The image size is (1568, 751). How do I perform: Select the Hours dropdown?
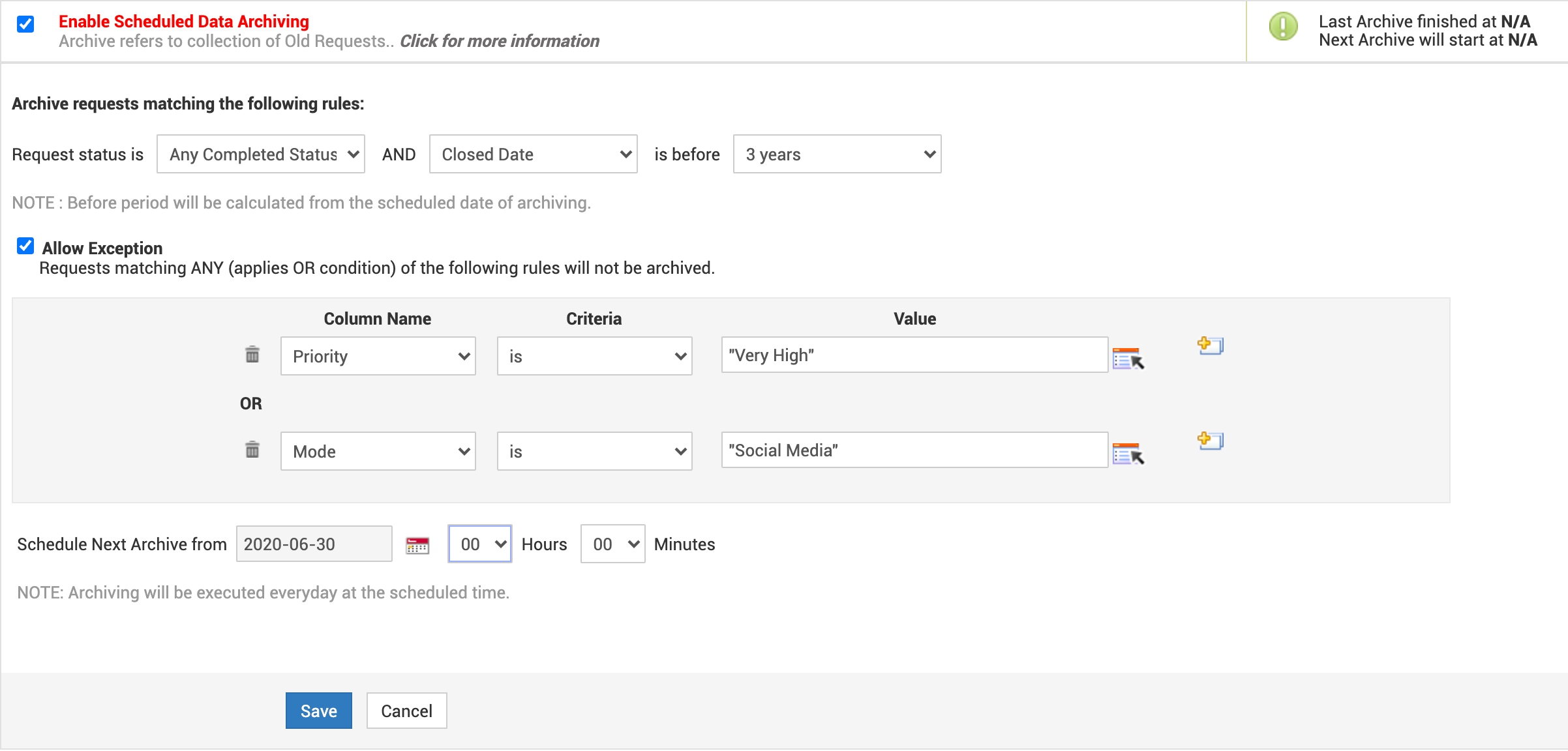pos(480,544)
